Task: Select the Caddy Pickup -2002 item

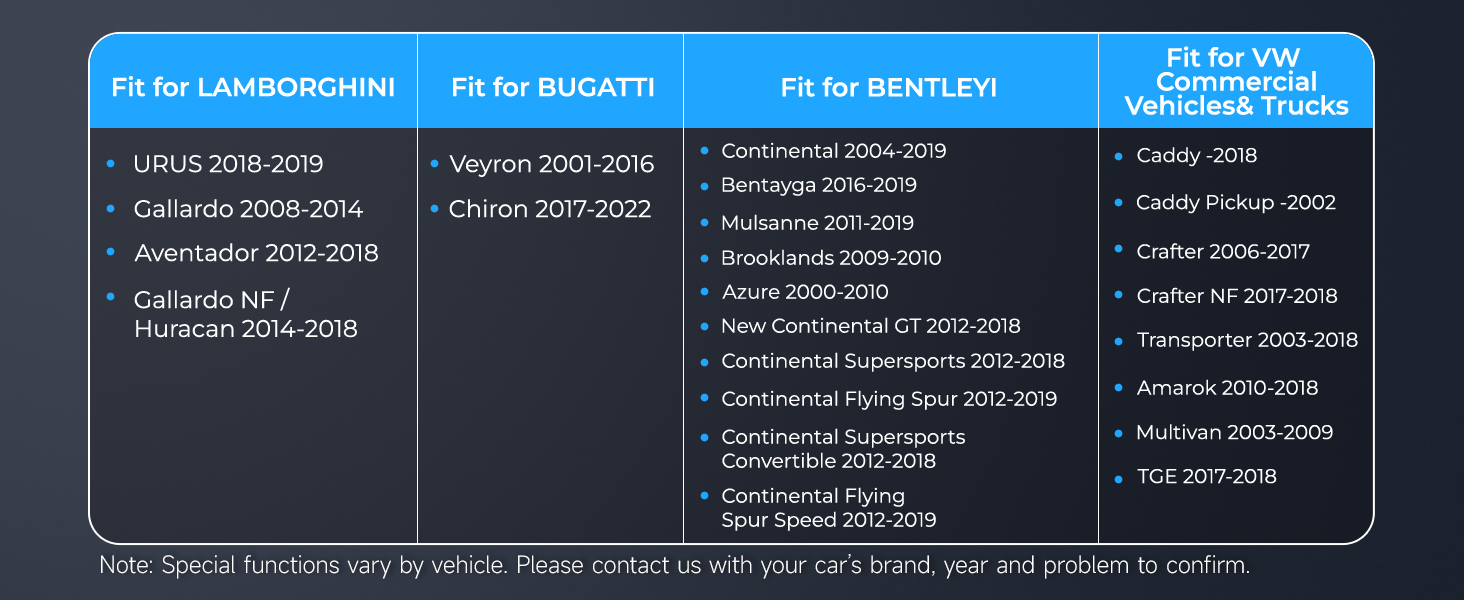Action: tap(1235, 203)
